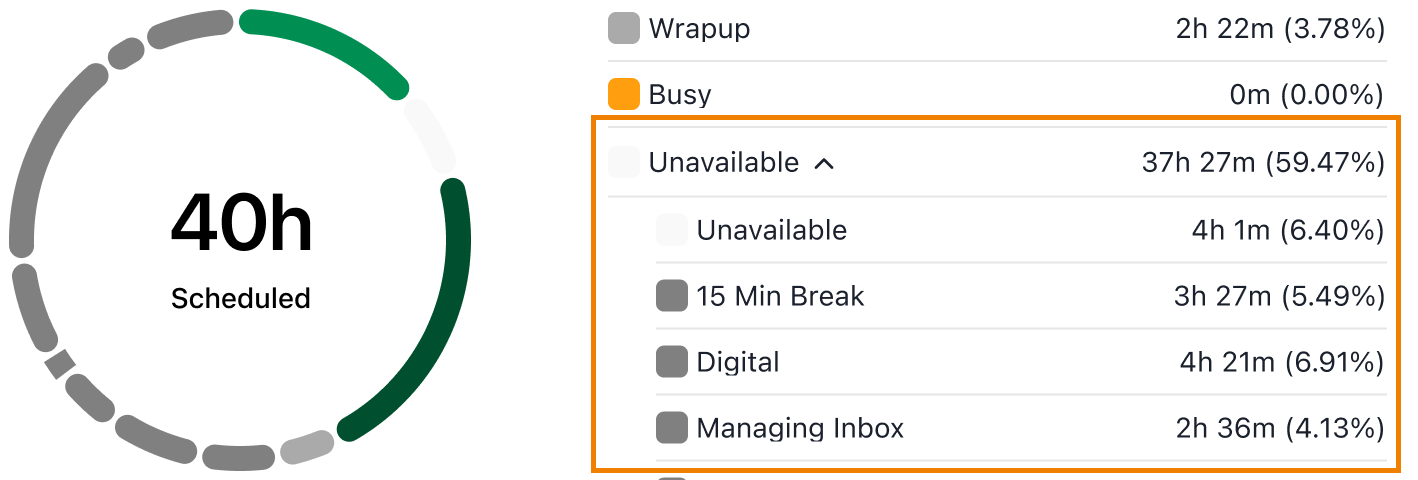Screen dimensions: 1418x480
Task: Select the Digital sub-item label
Action: (x=738, y=362)
